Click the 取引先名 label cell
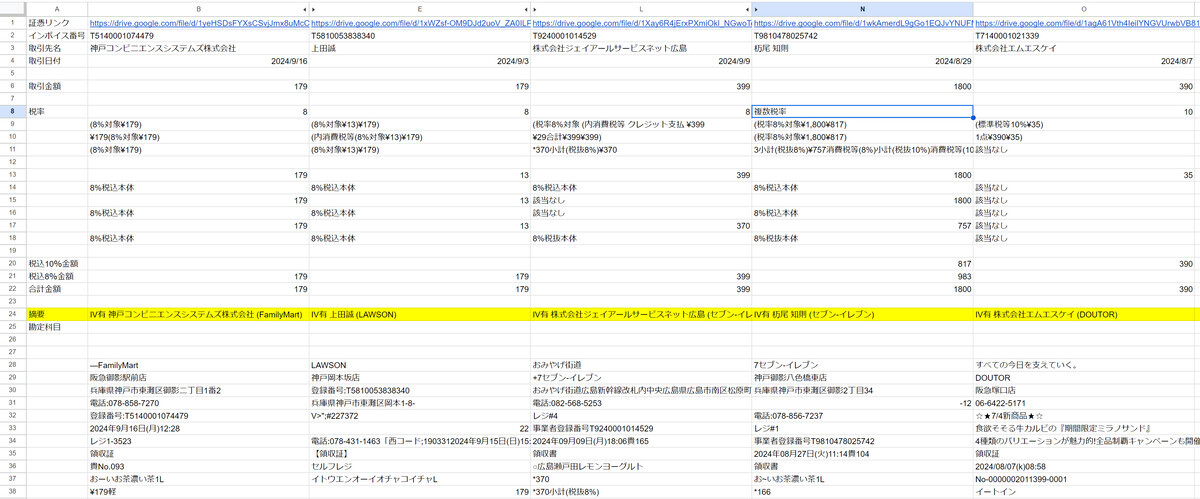This screenshot has height=499, width=1200. point(55,48)
